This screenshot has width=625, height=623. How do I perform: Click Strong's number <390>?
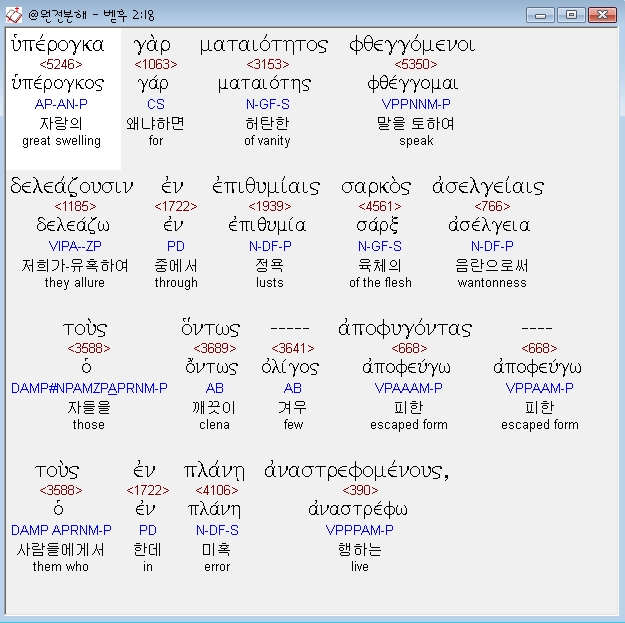click(360, 490)
